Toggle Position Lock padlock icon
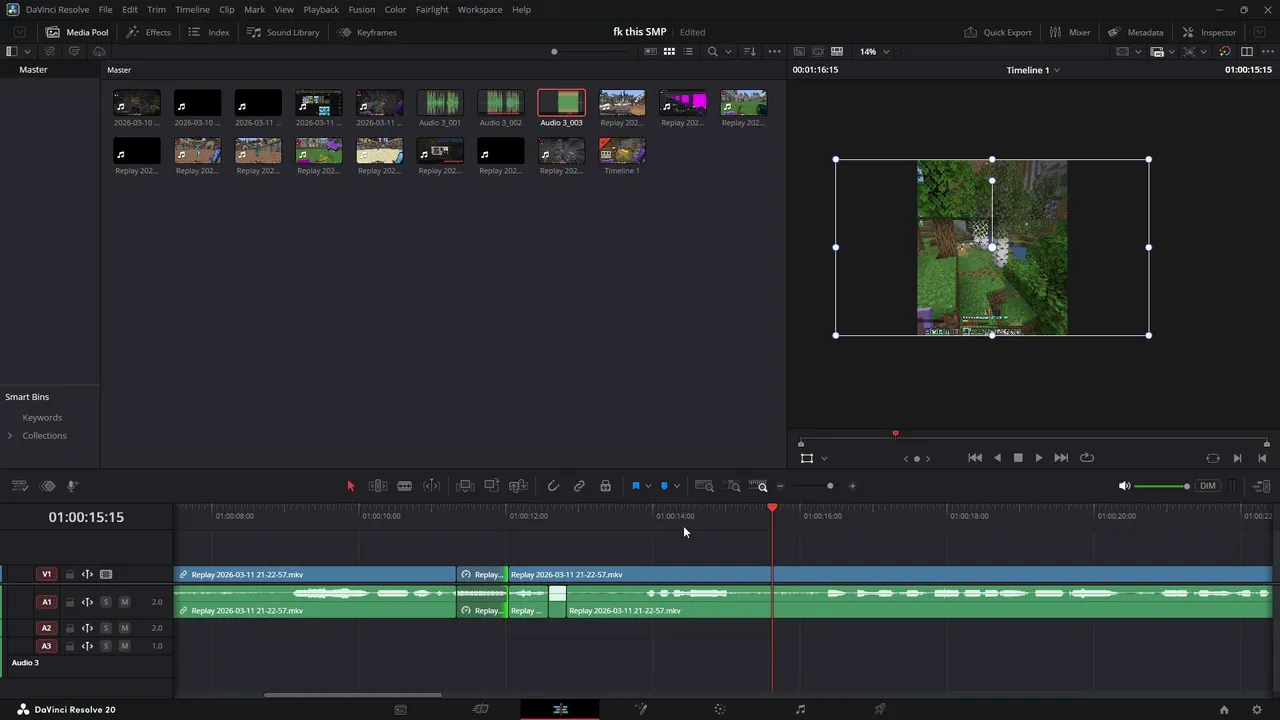This screenshot has width=1280, height=720. (x=606, y=486)
